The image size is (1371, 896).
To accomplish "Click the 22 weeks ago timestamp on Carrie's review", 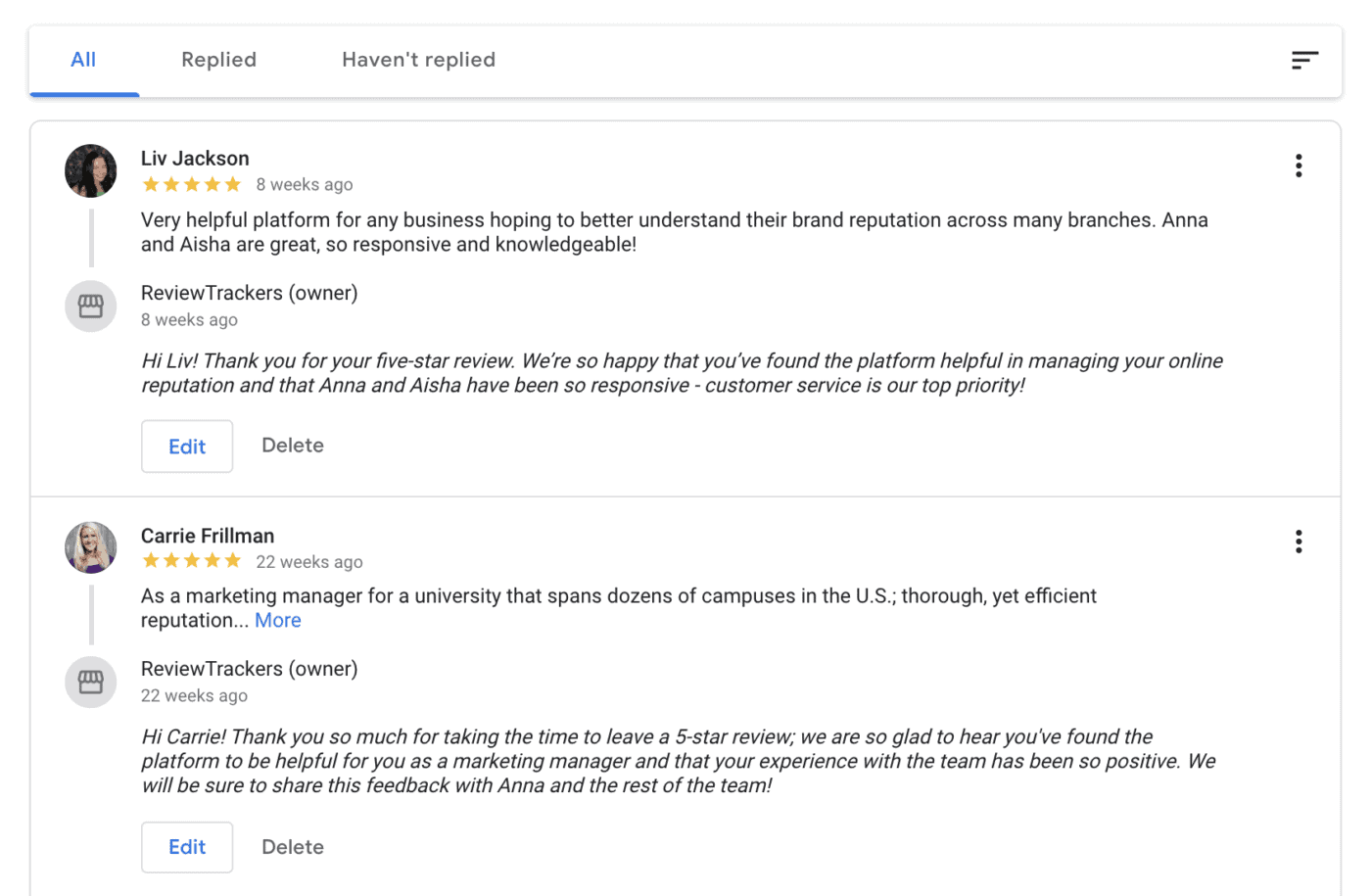I will [x=309, y=561].
